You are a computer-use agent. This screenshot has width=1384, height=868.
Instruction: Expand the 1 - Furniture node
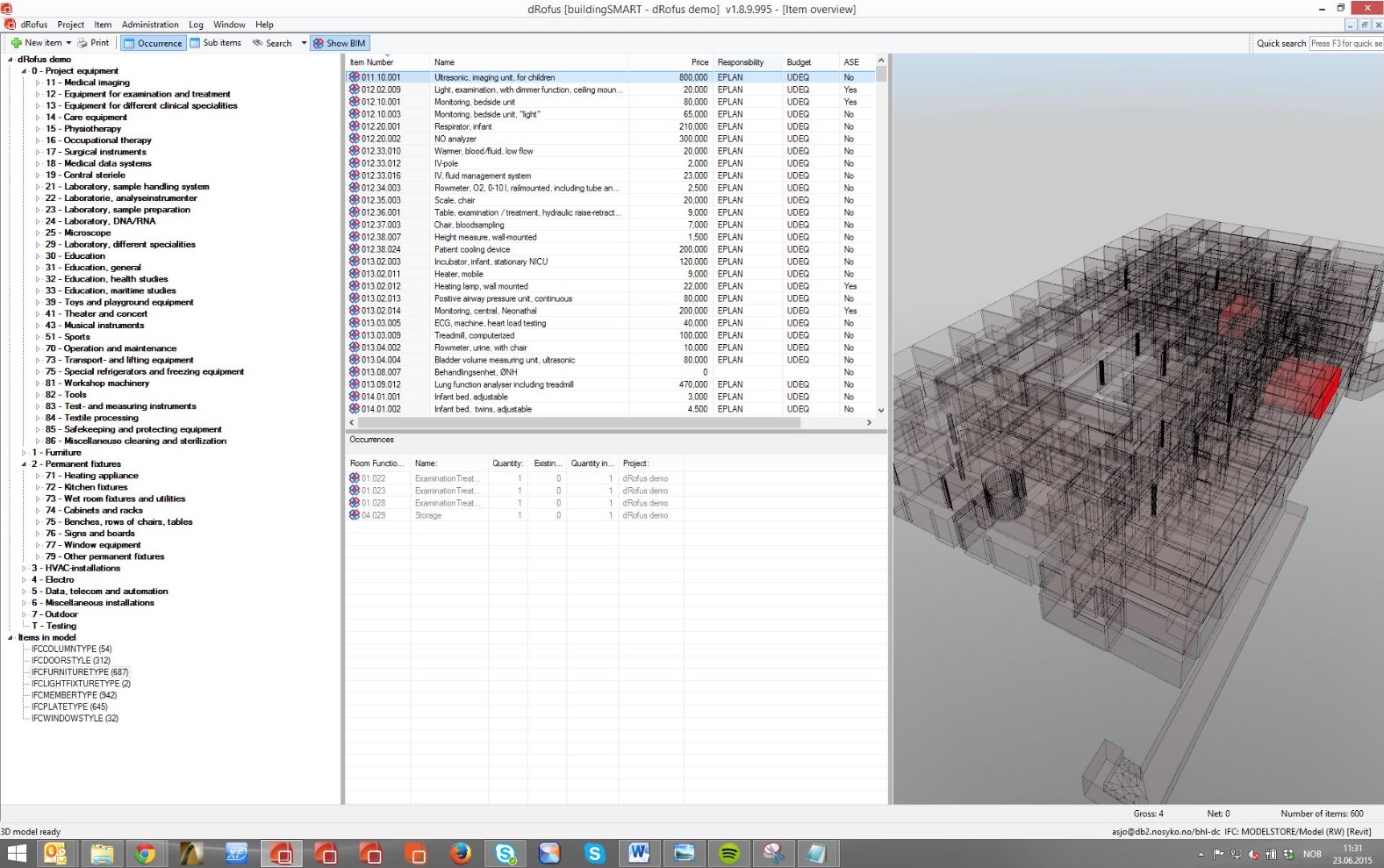[25, 453]
